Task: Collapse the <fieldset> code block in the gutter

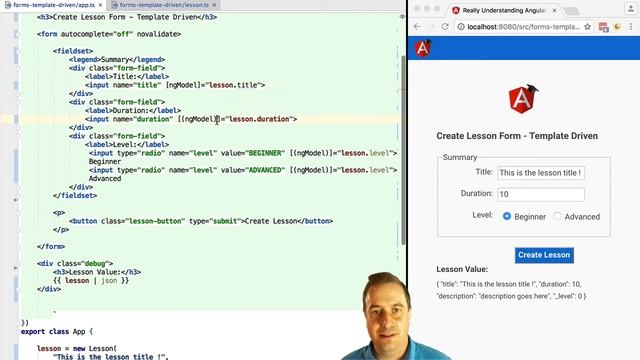Action: 18,51
